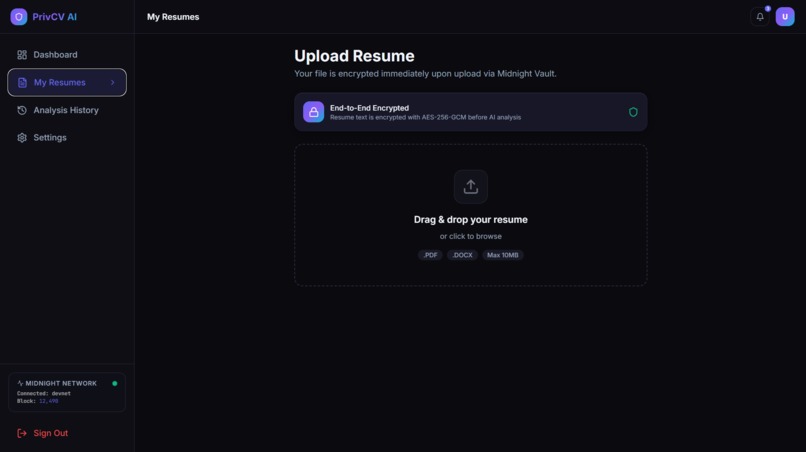Click the Analysis History clock icon

pyautogui.click(x=22, y=110)
